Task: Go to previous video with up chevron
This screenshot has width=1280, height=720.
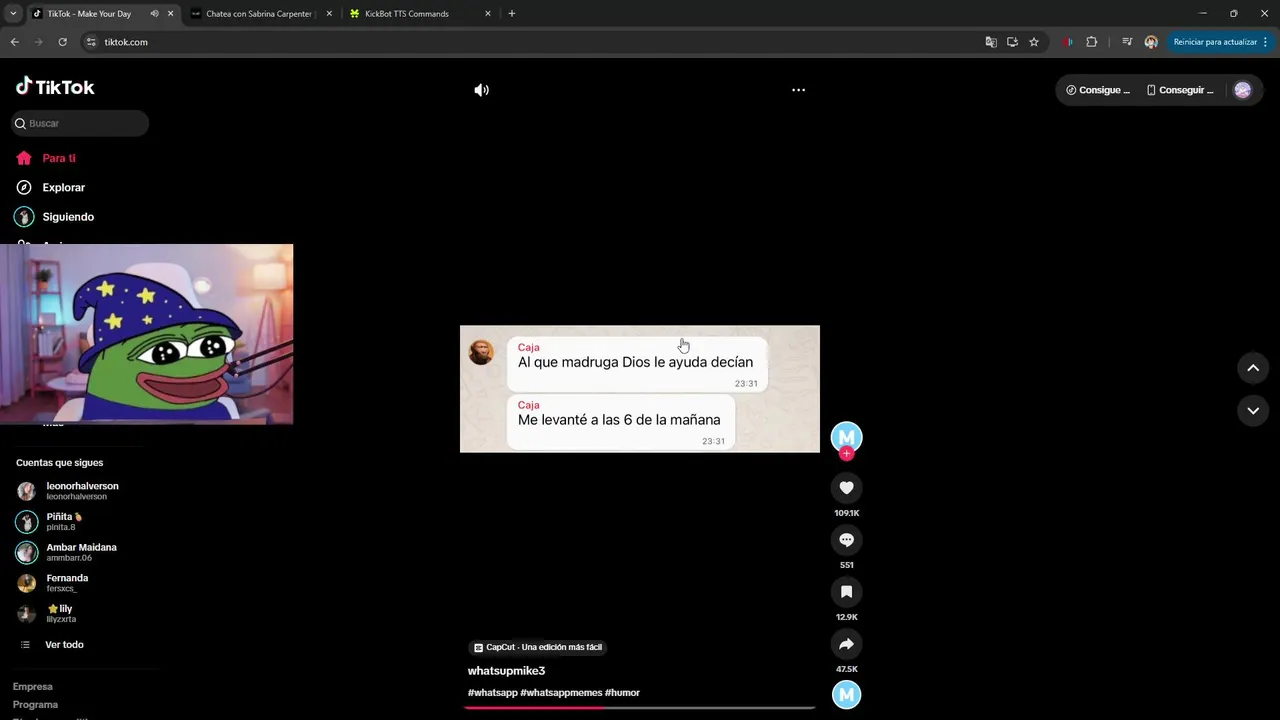Action: [1252, 368]
